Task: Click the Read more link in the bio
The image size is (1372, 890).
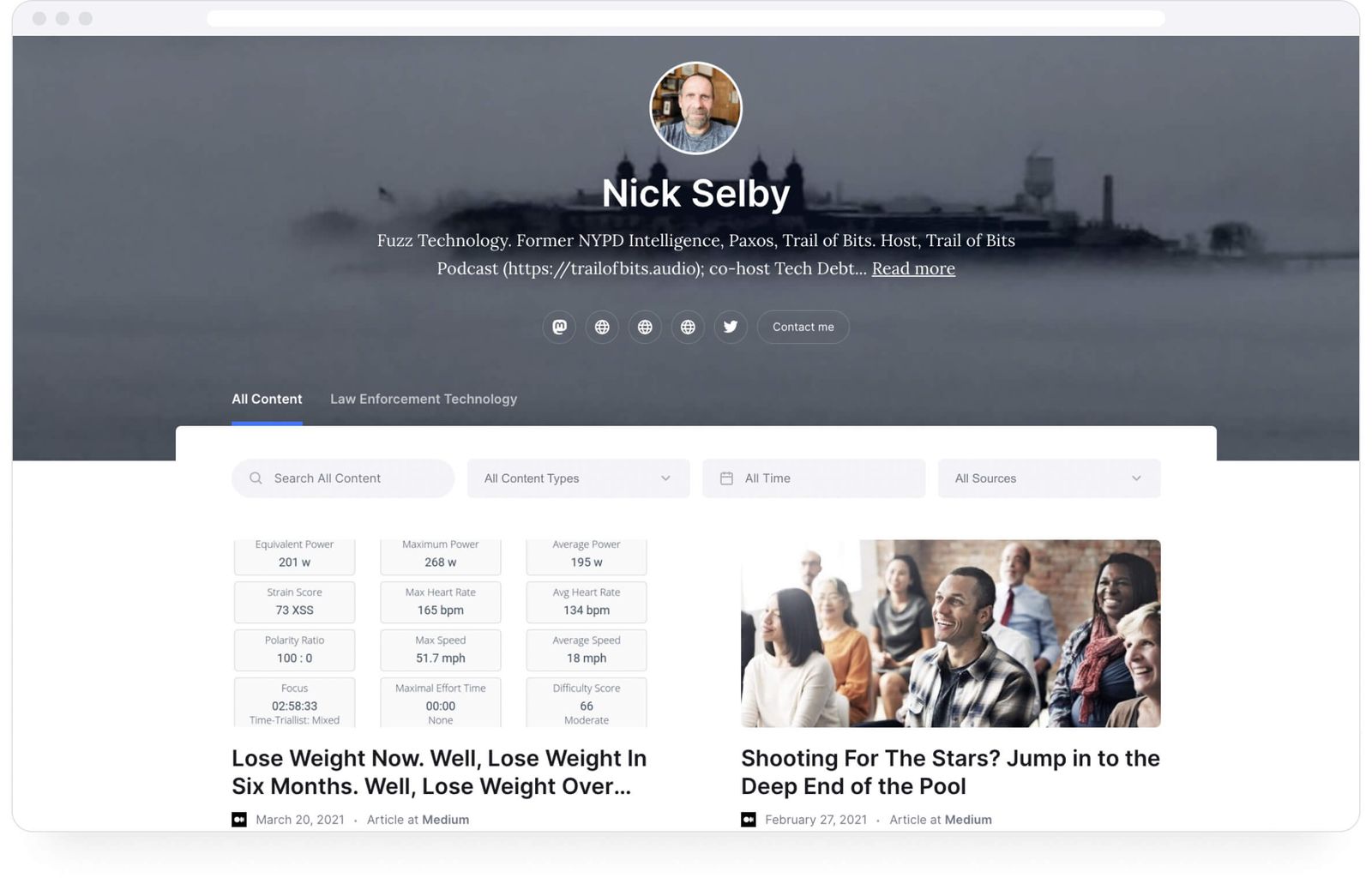Action: tap(912, 268)
